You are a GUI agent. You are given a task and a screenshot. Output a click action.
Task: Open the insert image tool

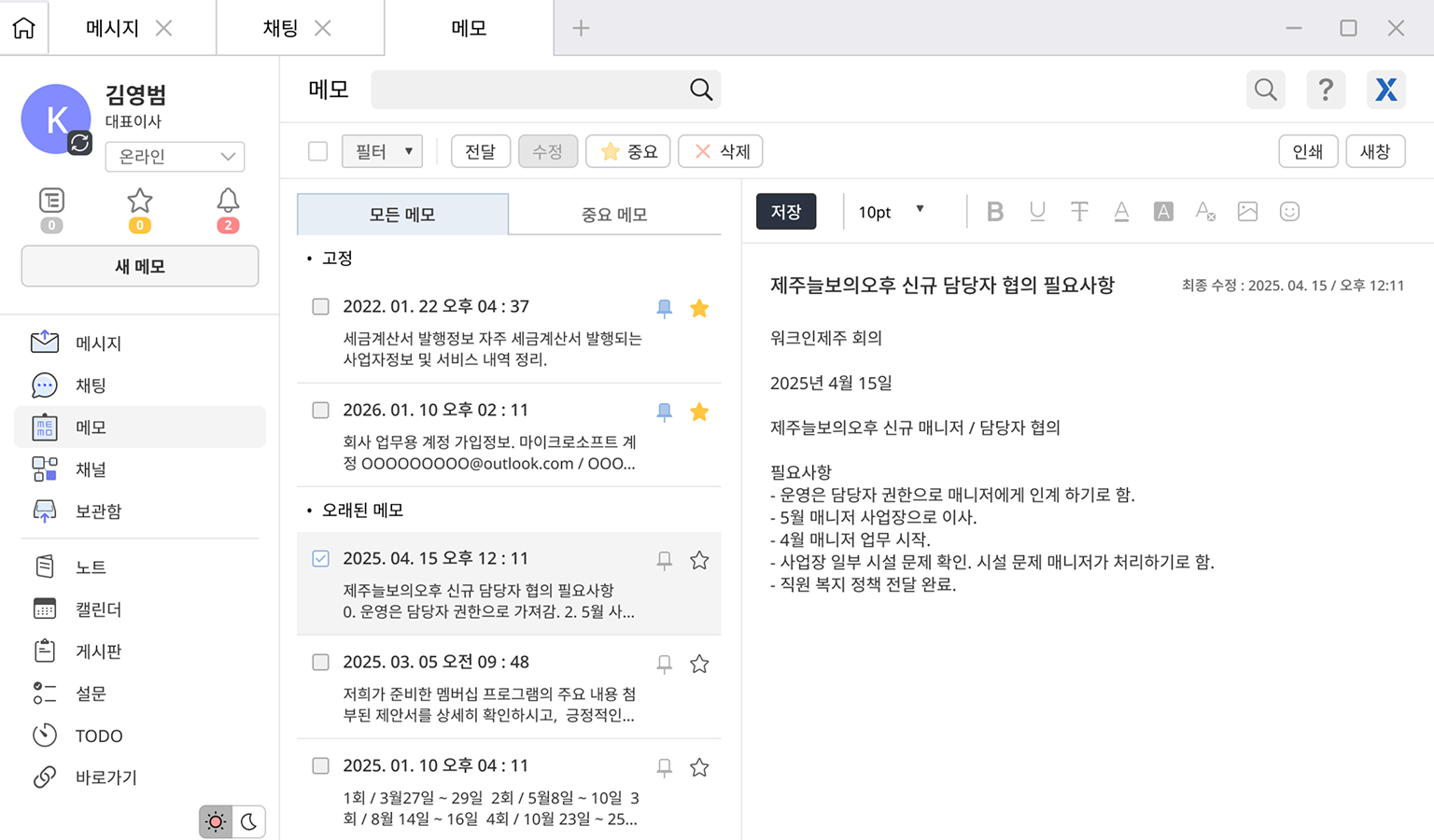tap(1247, 211)
